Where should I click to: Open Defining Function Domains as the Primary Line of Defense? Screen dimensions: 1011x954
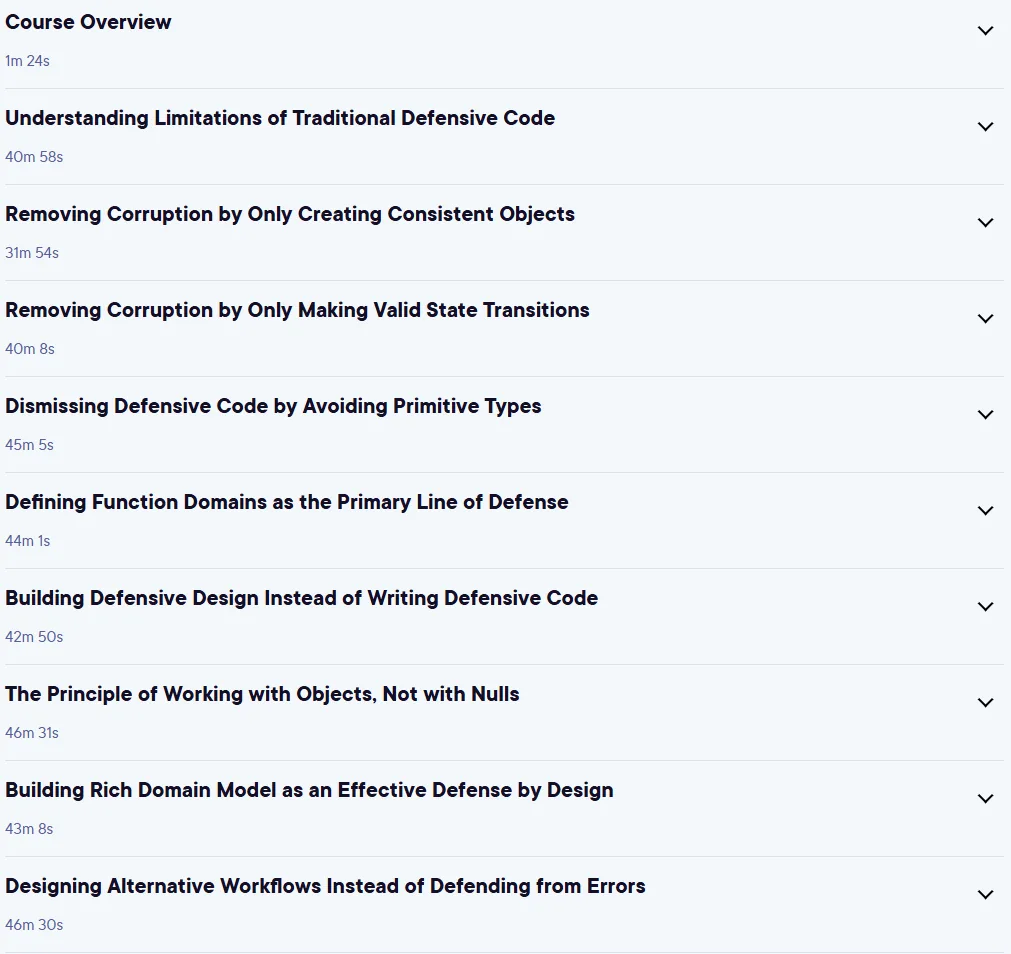click(x=287, y=502)
